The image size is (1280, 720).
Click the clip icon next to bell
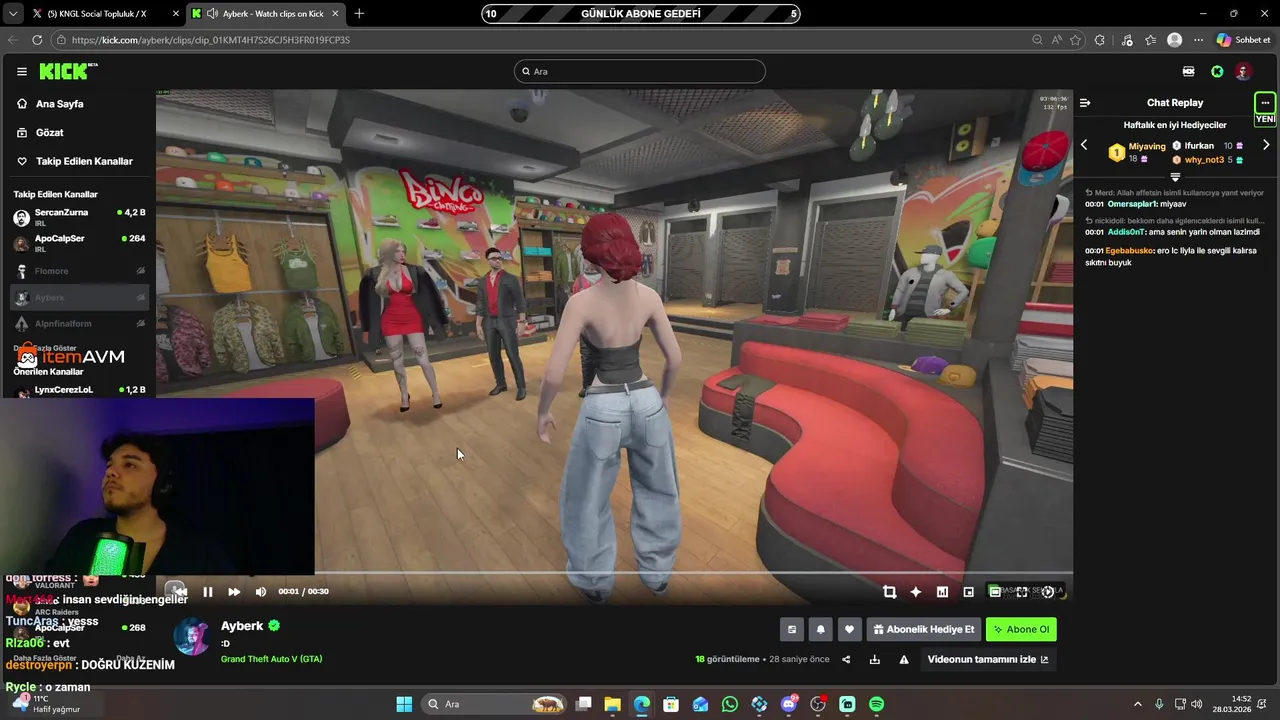point(792,629)
